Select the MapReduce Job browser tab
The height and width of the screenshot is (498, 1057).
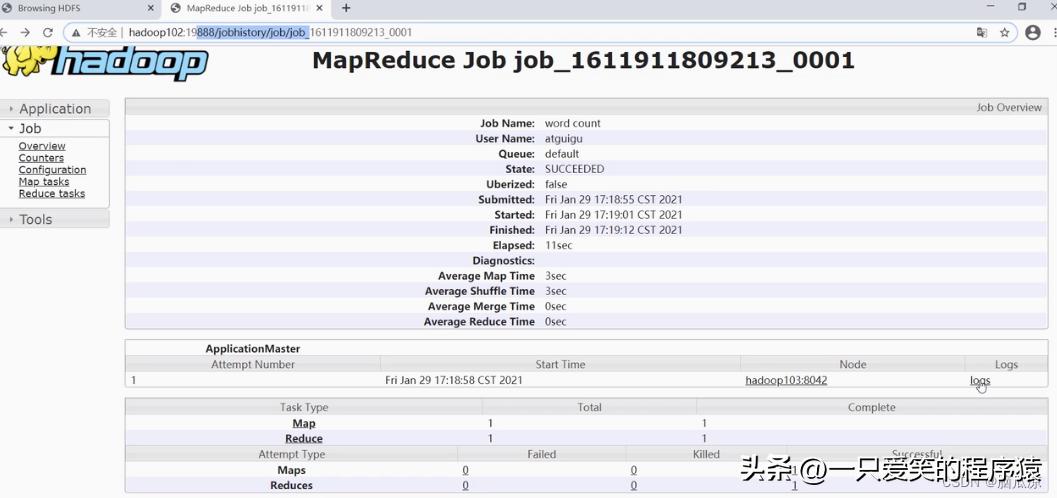pyautogui.click(x=247, y=8)
